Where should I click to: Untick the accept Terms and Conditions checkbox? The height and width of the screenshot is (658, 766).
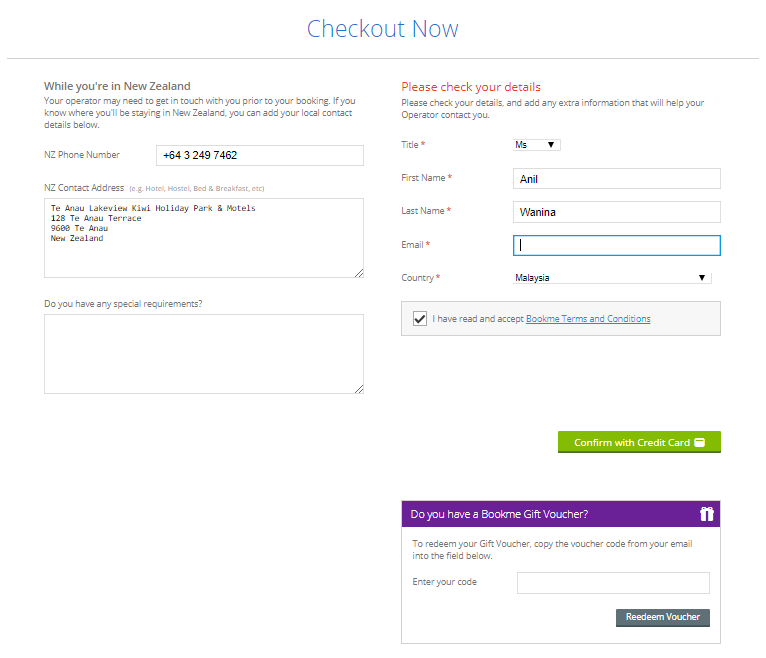(x=420, y=318)
